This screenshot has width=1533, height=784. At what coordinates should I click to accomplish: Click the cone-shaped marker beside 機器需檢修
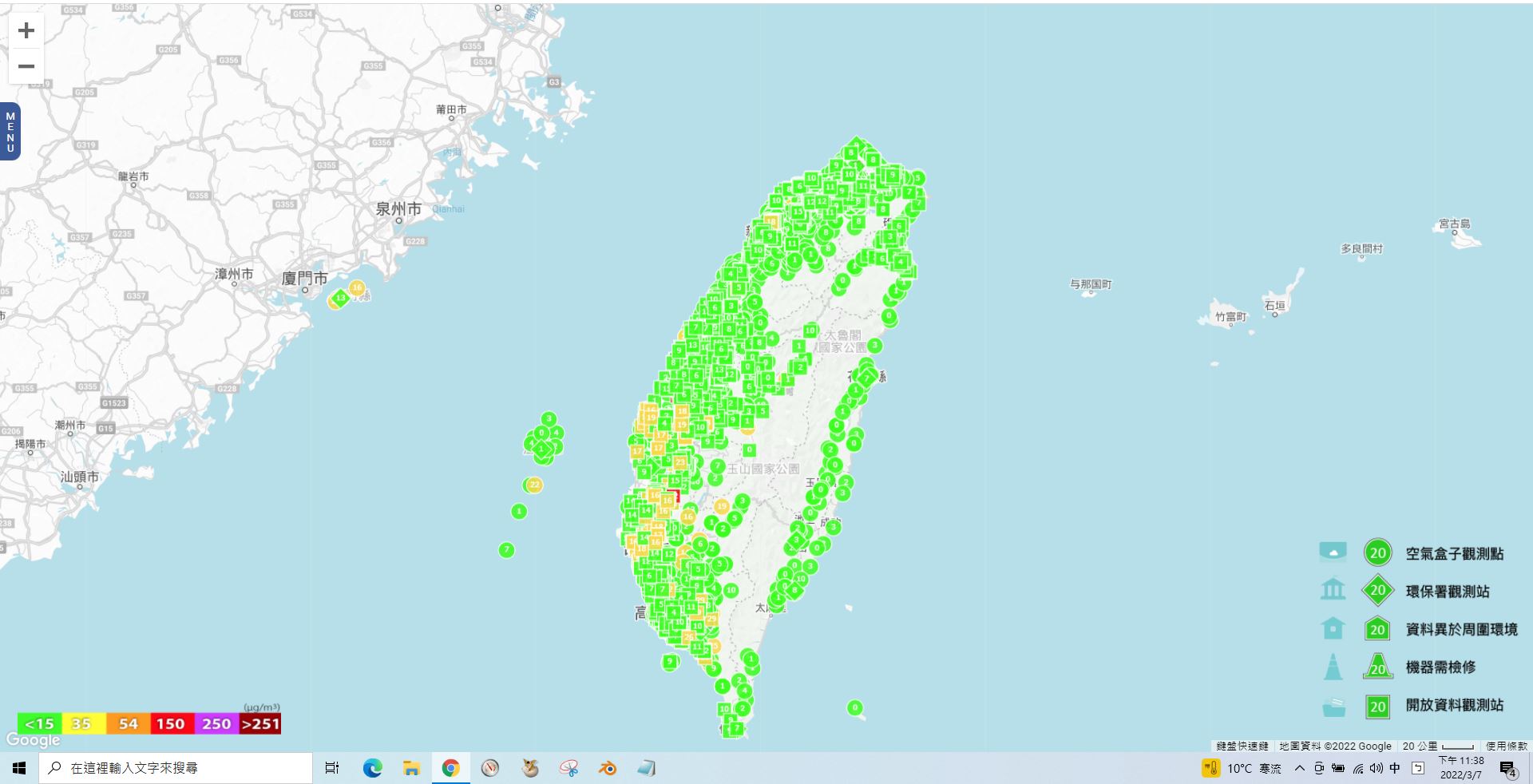coord(1377,666)
